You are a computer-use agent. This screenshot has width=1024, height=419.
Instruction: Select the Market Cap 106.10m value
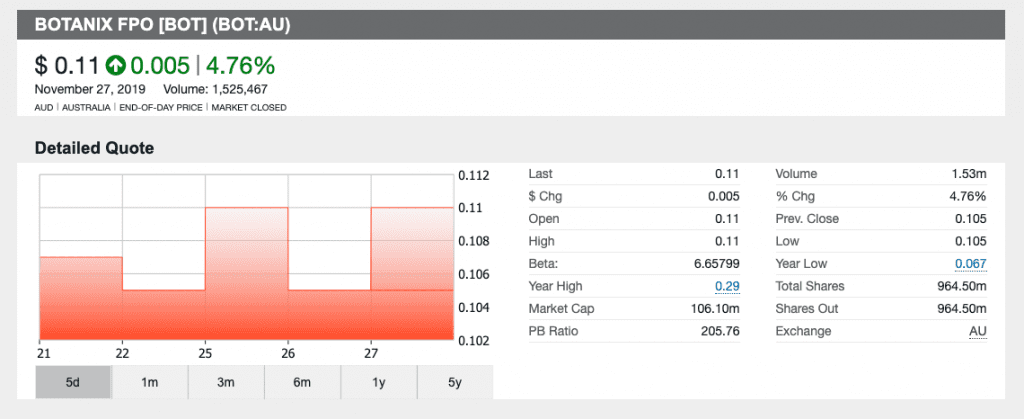point(718,309)
